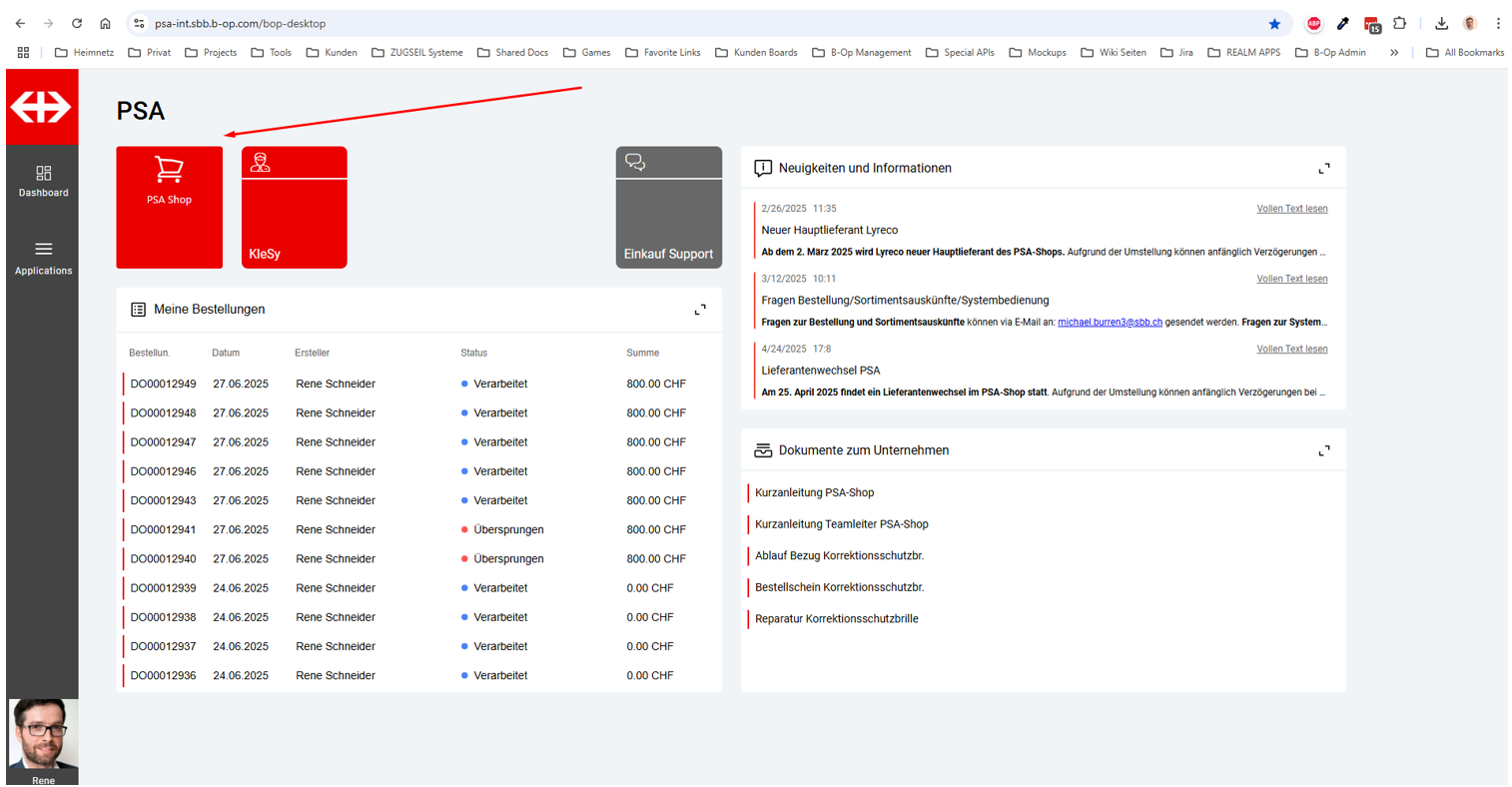
Task: Read full text of Neuer Hauptlieferant Lyreco
Action: click(x=1291, y=209)
